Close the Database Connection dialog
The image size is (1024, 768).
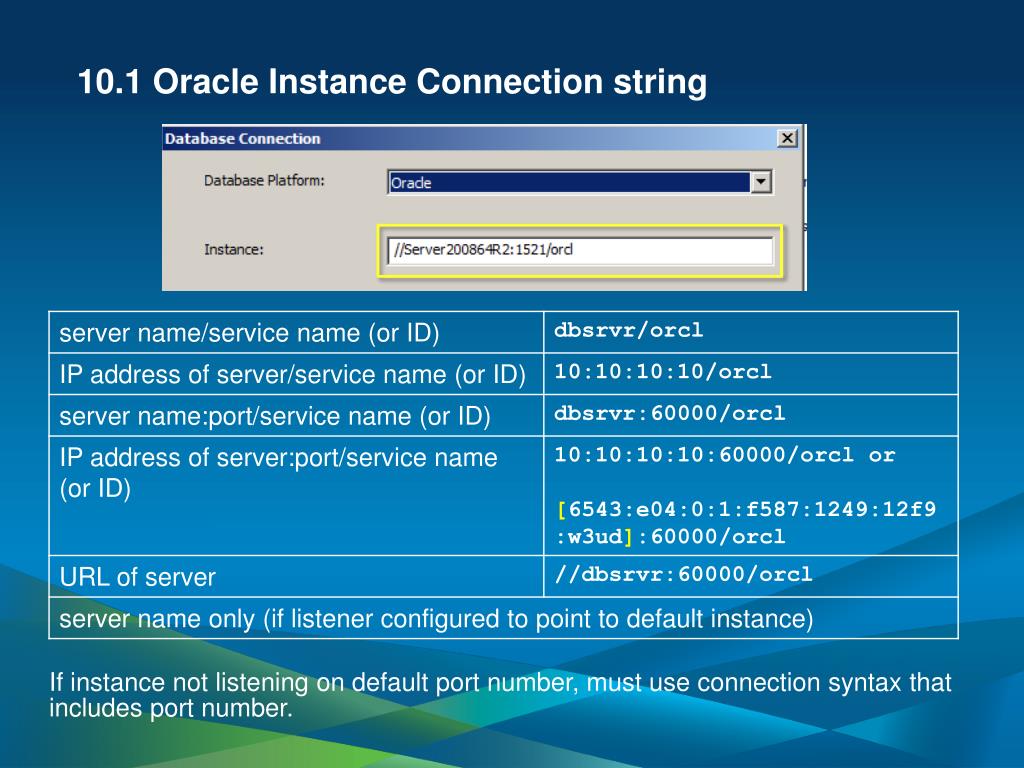pos(788,138)
